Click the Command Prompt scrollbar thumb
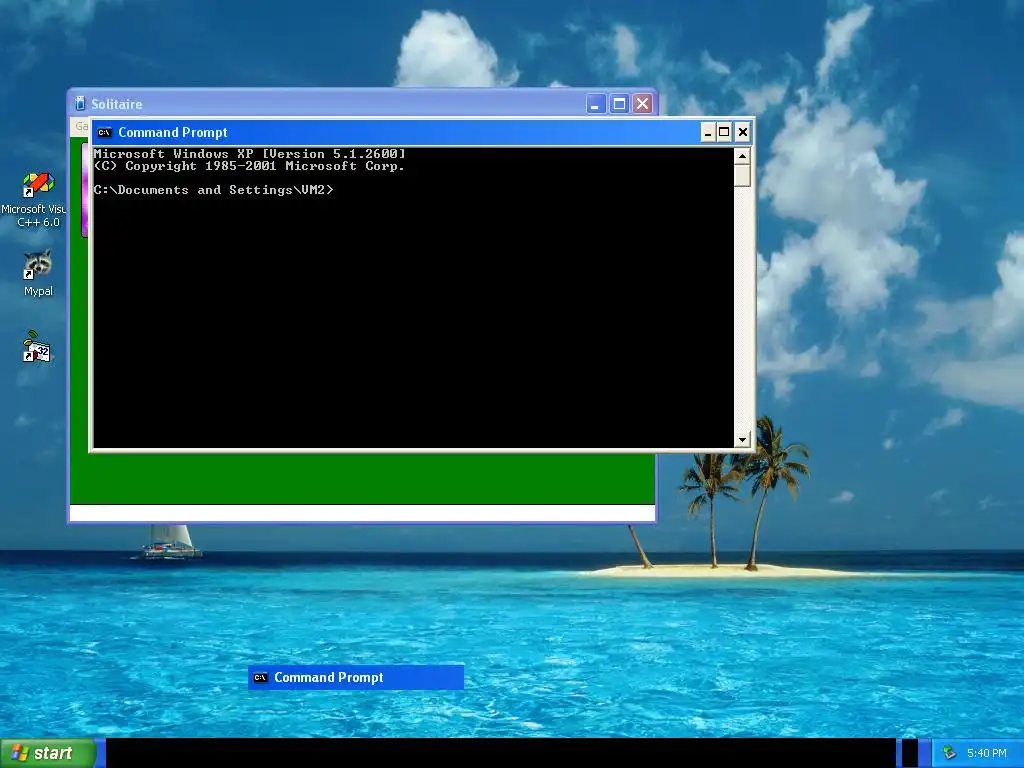Image resolution: width=1024 pixels, height=768 pixels. click(x=742, y=176)
